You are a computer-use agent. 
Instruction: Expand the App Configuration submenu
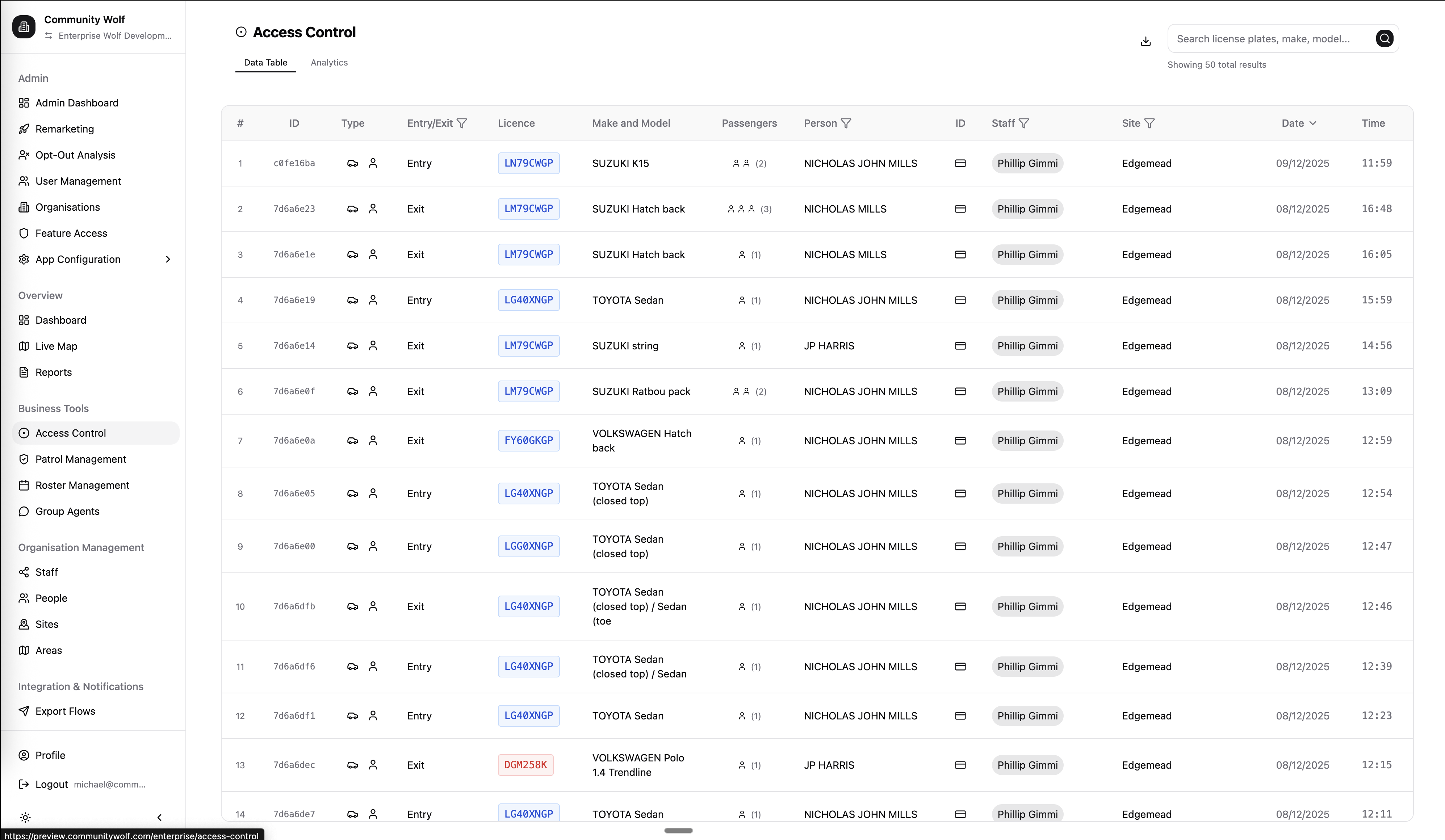pos(167,259)
